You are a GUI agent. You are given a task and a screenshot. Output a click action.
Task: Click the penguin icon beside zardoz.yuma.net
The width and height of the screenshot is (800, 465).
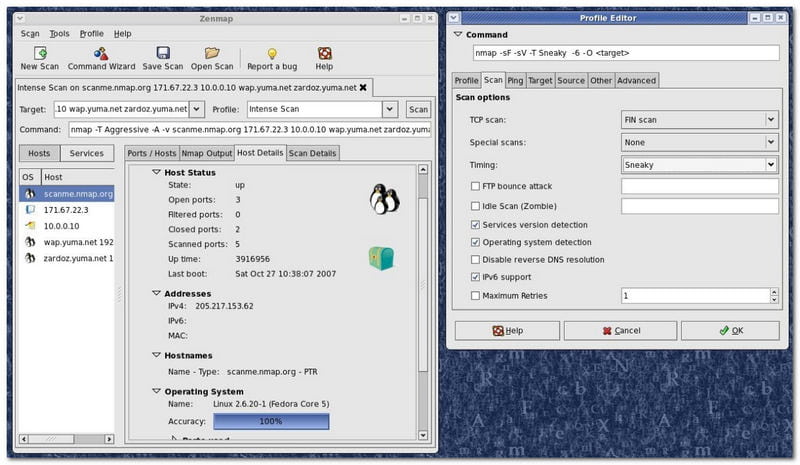(30, 258)
